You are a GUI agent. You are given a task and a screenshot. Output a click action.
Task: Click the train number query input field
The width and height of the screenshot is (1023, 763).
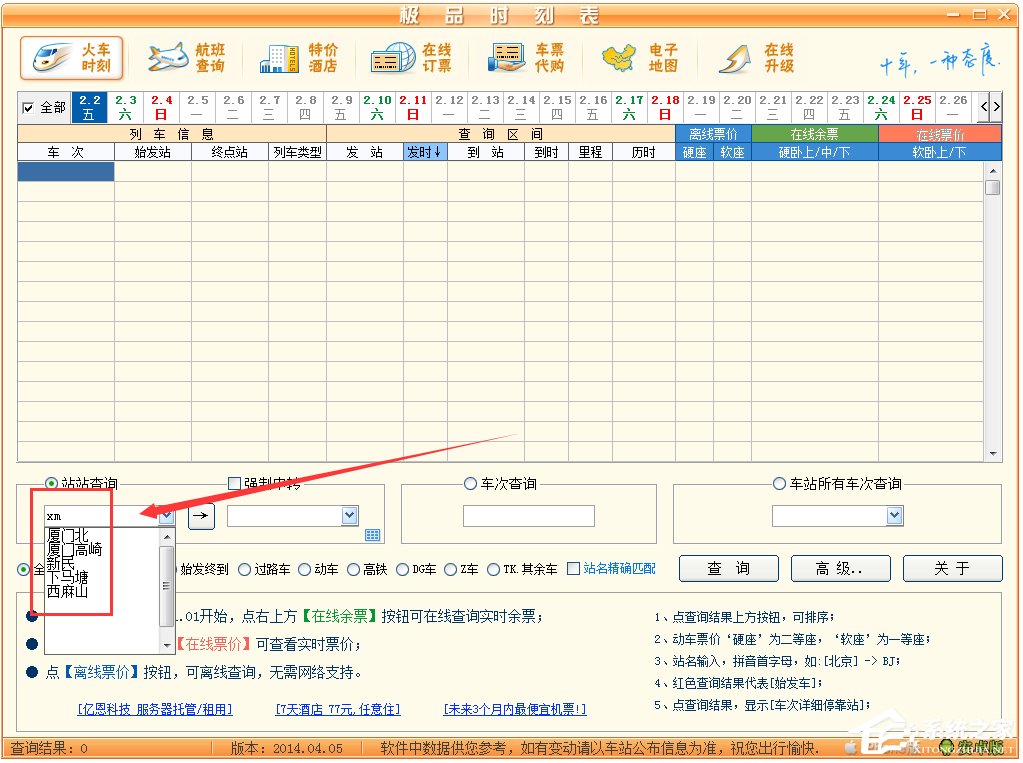coord(528,516)
